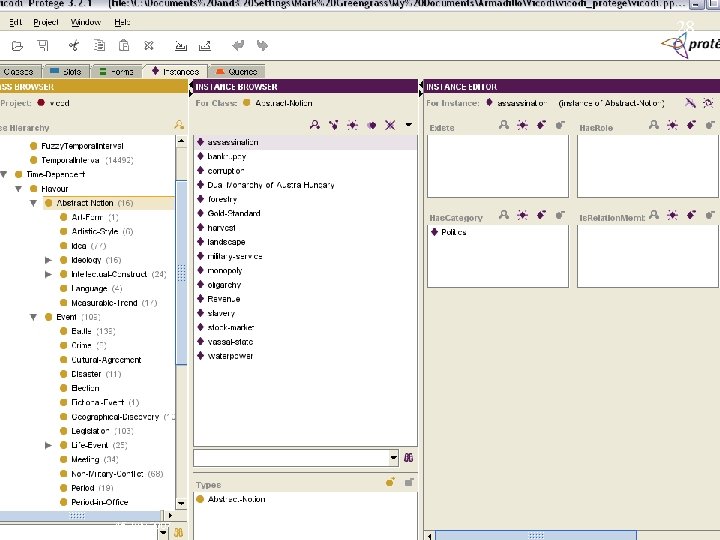Select the Slots tab
The height and width of the screenshot is (540, 720).
[66, 72]
